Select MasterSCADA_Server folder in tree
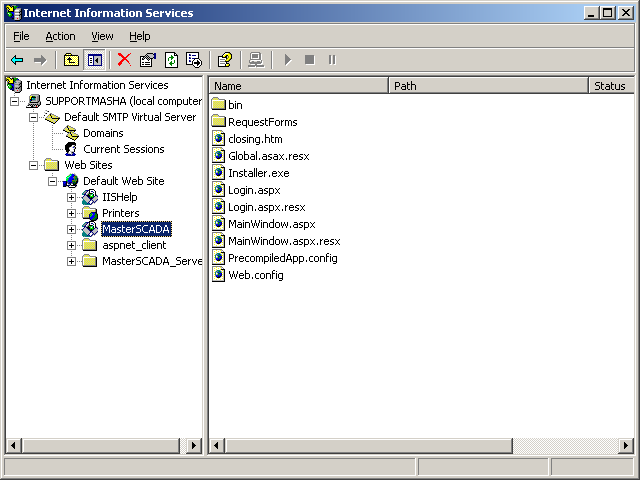The height and width of the screenshot is (480, 640). click(x=152, y=261)
